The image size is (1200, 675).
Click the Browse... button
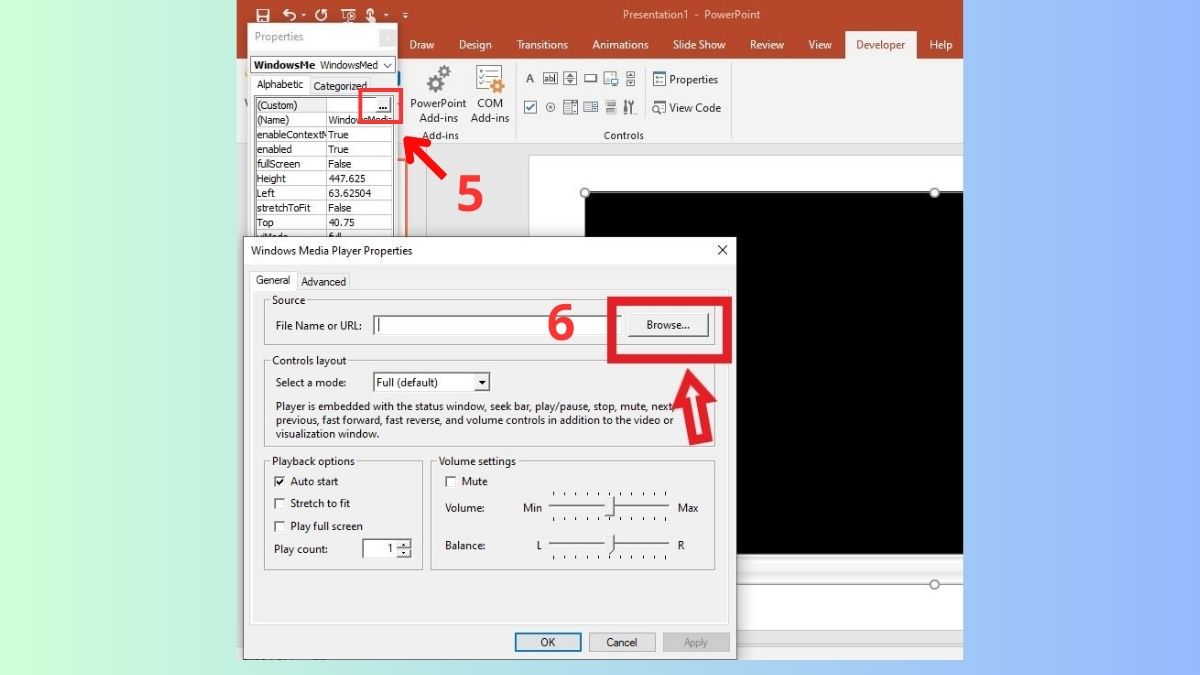coord(668,325)
